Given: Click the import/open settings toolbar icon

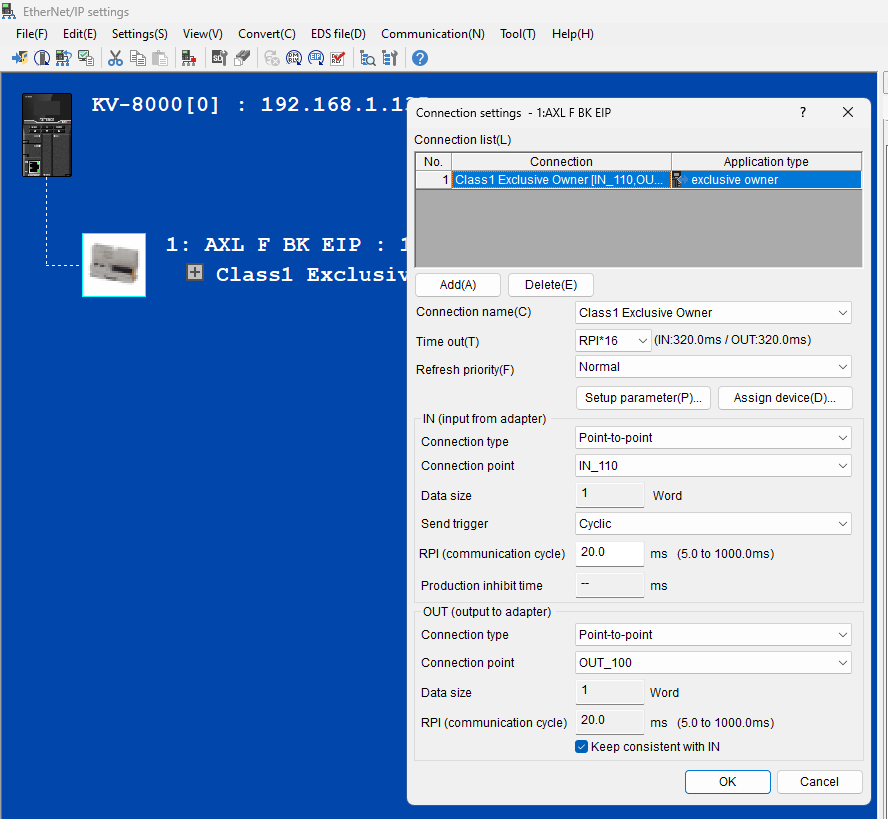Looking at the screenshot, I should point(20,58).
